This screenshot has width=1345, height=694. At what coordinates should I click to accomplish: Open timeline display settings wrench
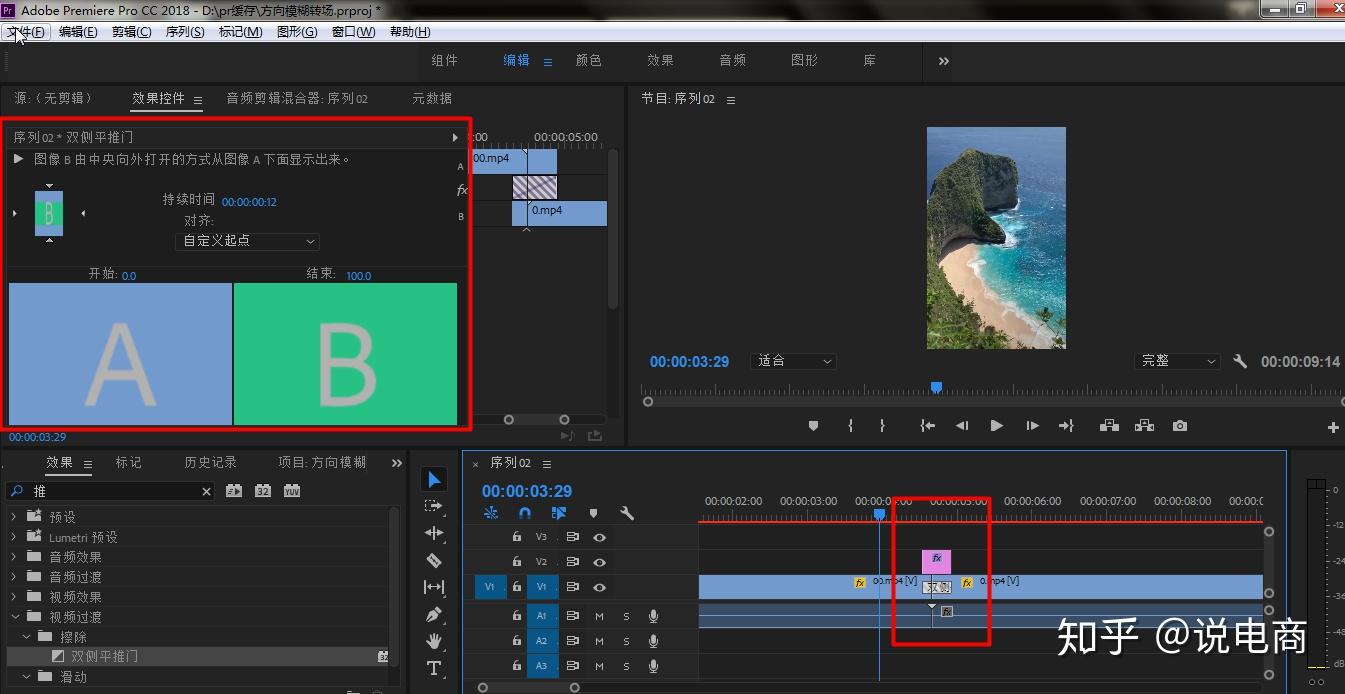pos(627,513)
